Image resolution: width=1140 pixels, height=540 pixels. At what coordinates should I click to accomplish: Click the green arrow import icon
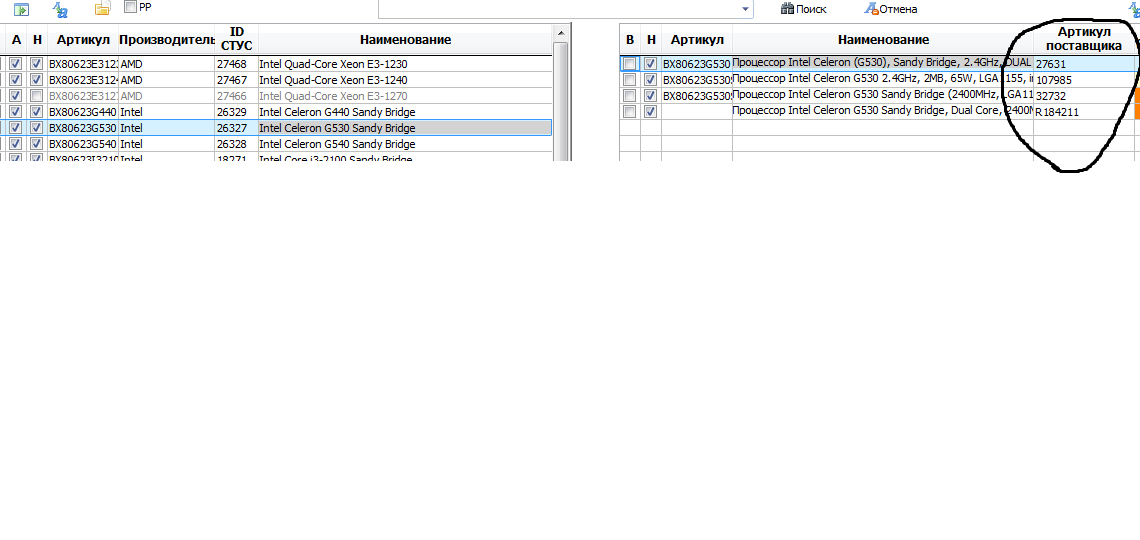coord(22,9)
